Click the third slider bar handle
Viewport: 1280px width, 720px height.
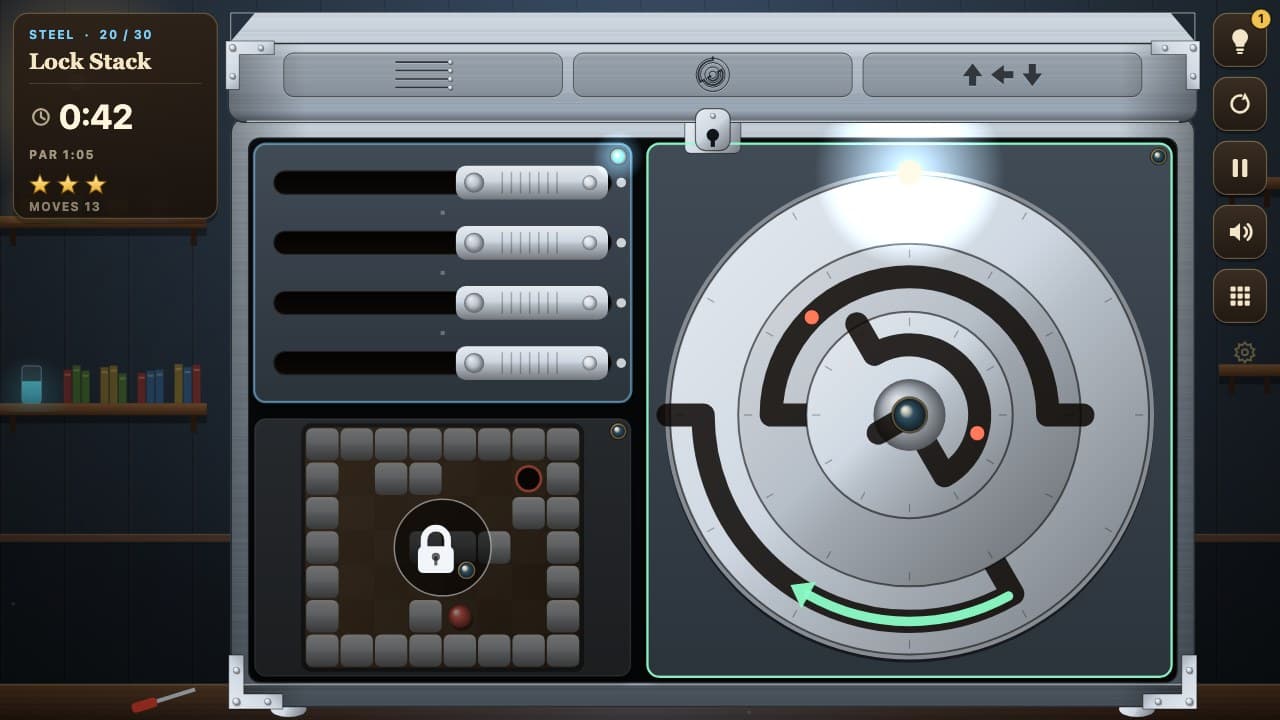click(532, 302)
